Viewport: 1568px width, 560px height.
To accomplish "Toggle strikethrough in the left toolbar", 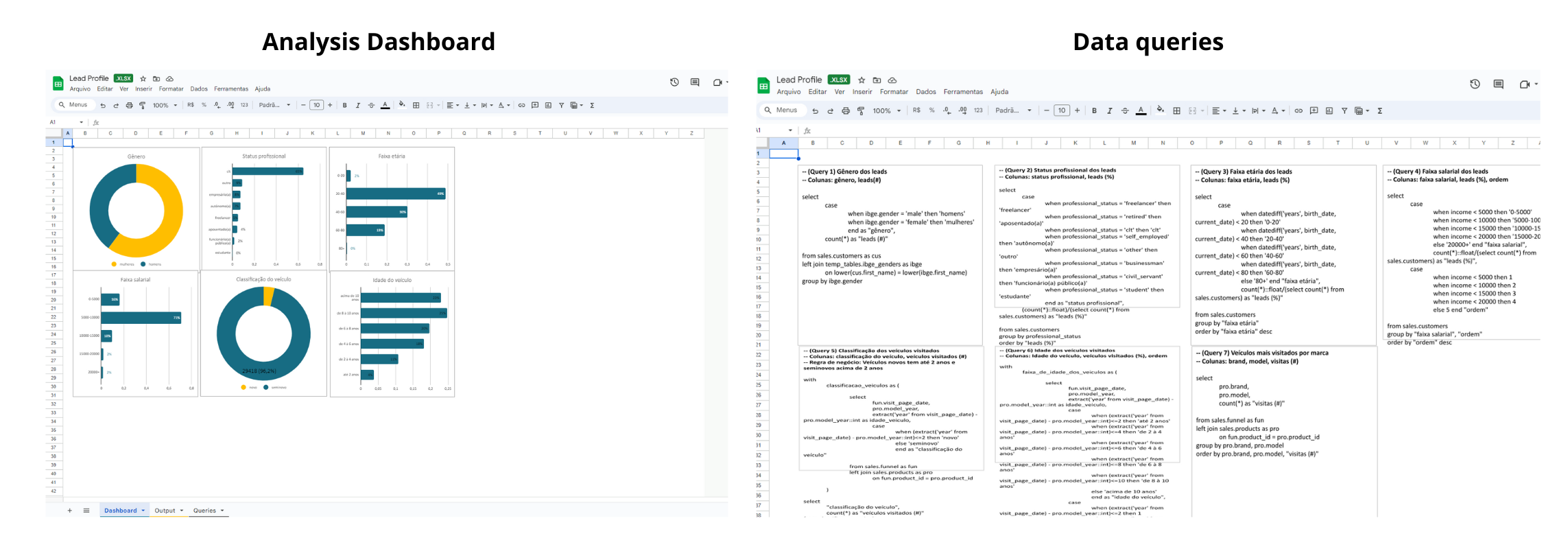I will coord(371,106).
